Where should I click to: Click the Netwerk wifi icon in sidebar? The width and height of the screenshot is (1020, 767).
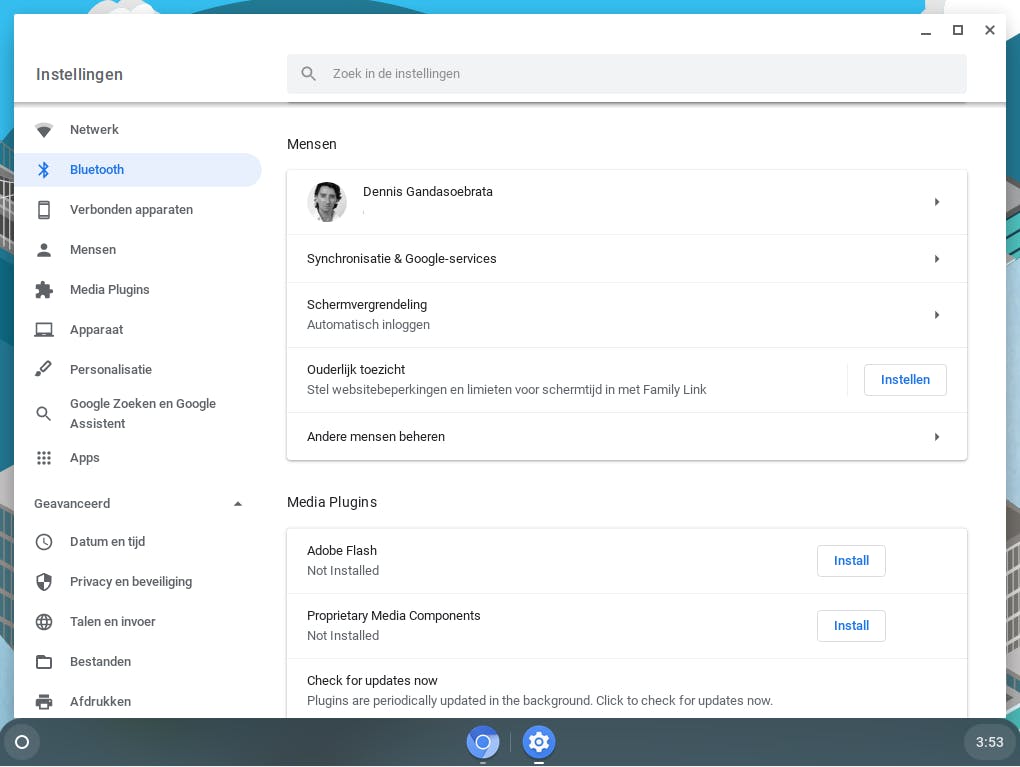coord(44,130)
